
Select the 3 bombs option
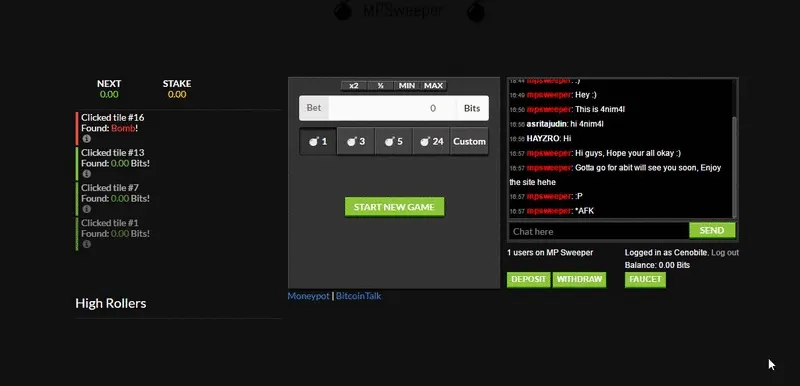[356, 141]
